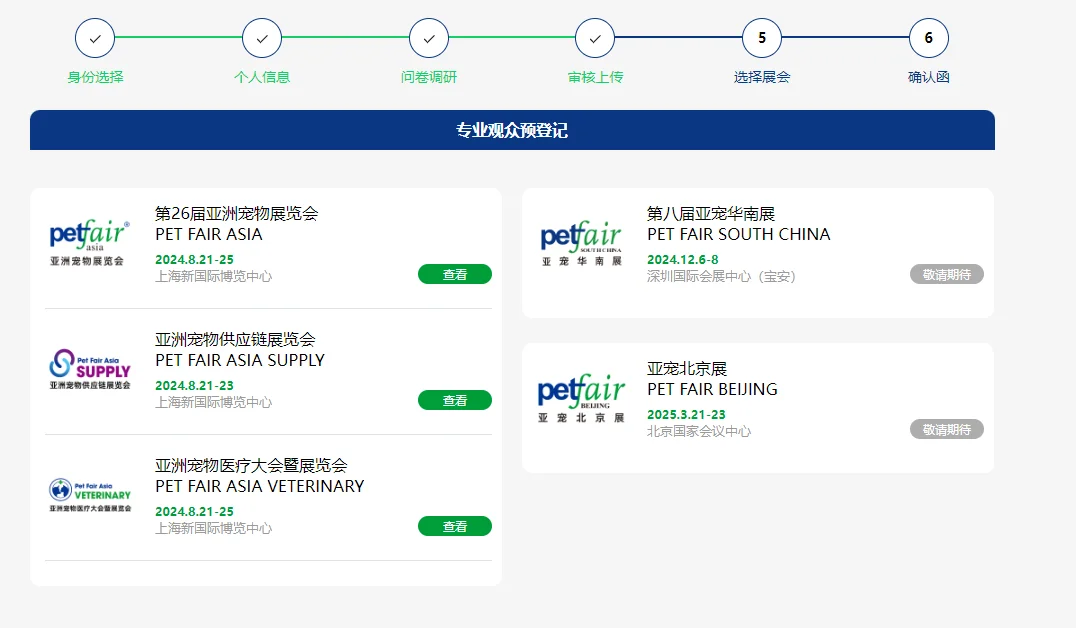Select step 5 circle 选择展会

point(762,39)
